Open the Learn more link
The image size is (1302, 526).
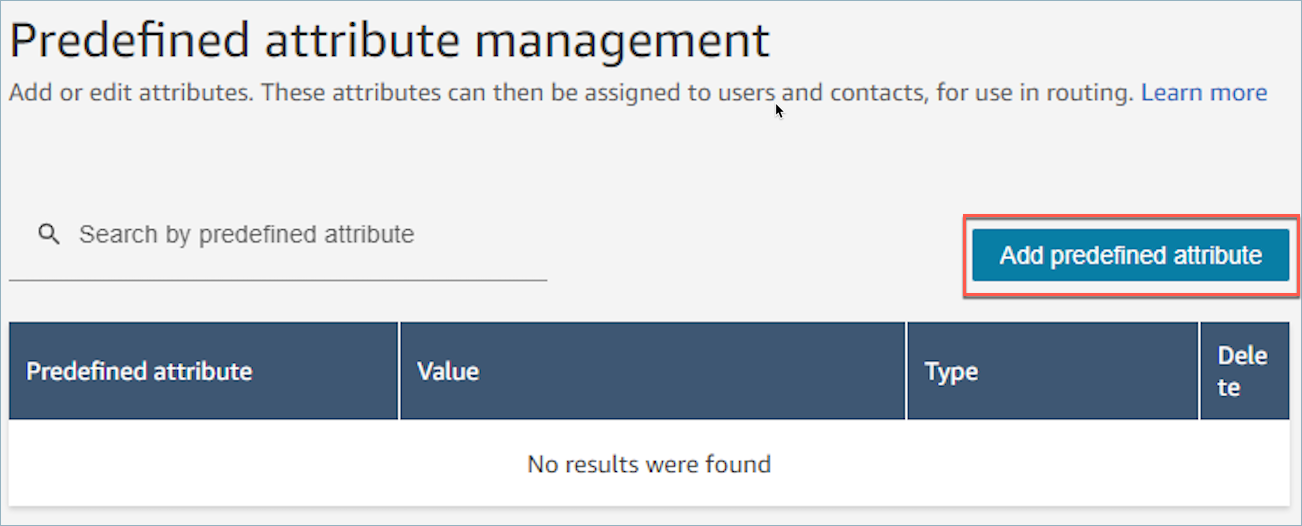[1204, 93]
